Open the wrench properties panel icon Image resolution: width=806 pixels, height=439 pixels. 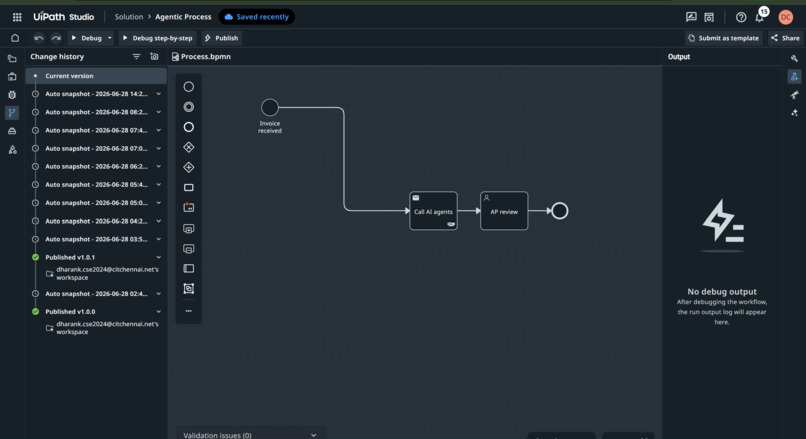click(x=794, y=59)
